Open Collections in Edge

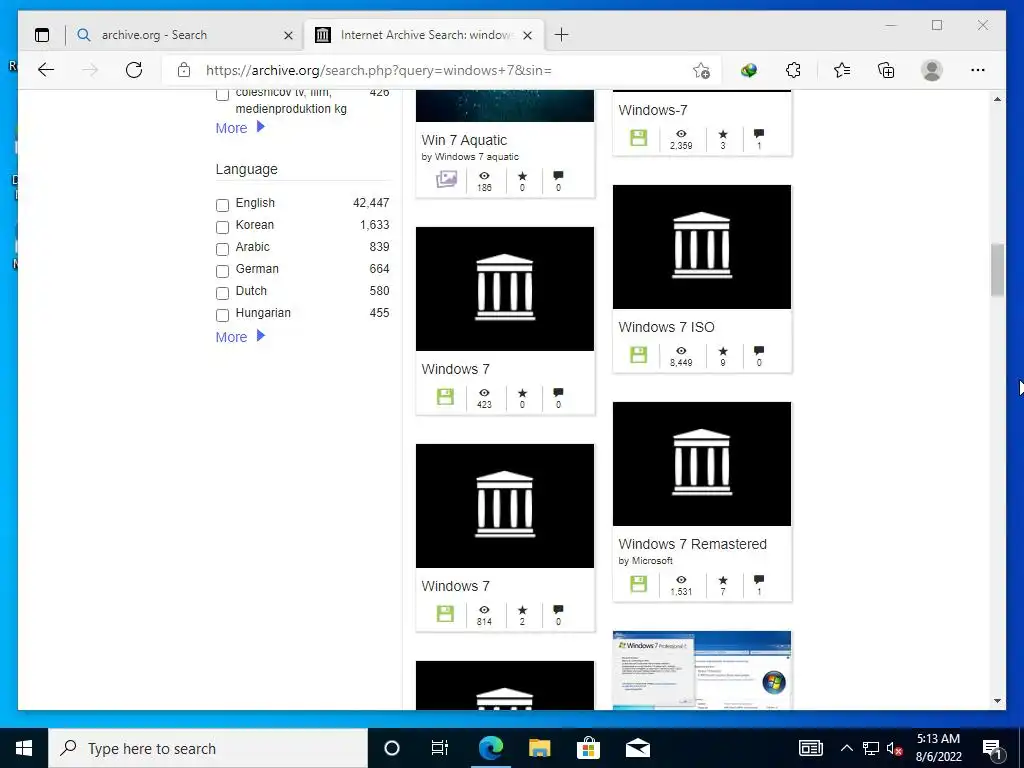[x=886, y=70]
